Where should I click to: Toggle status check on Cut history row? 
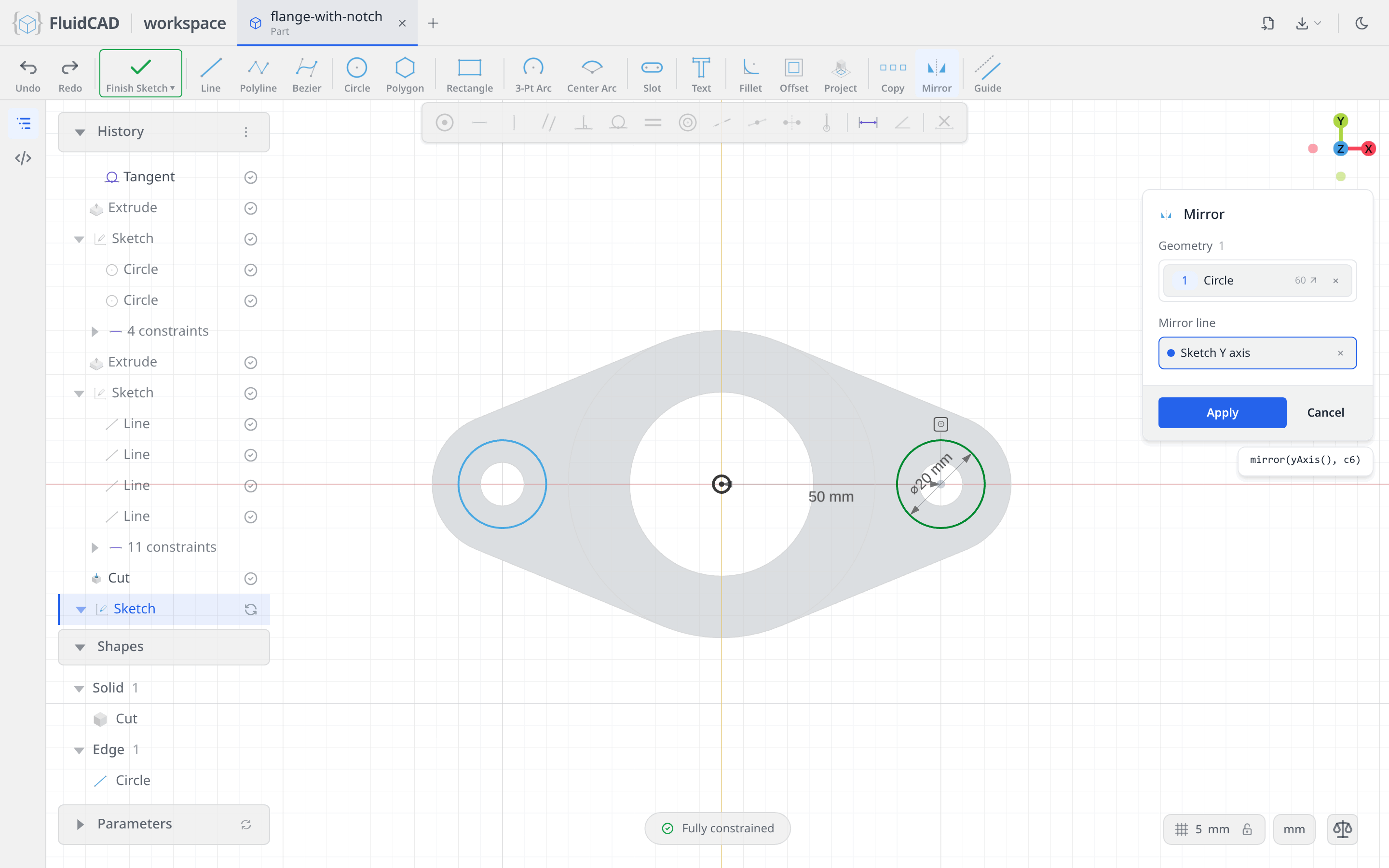[250, 579]
